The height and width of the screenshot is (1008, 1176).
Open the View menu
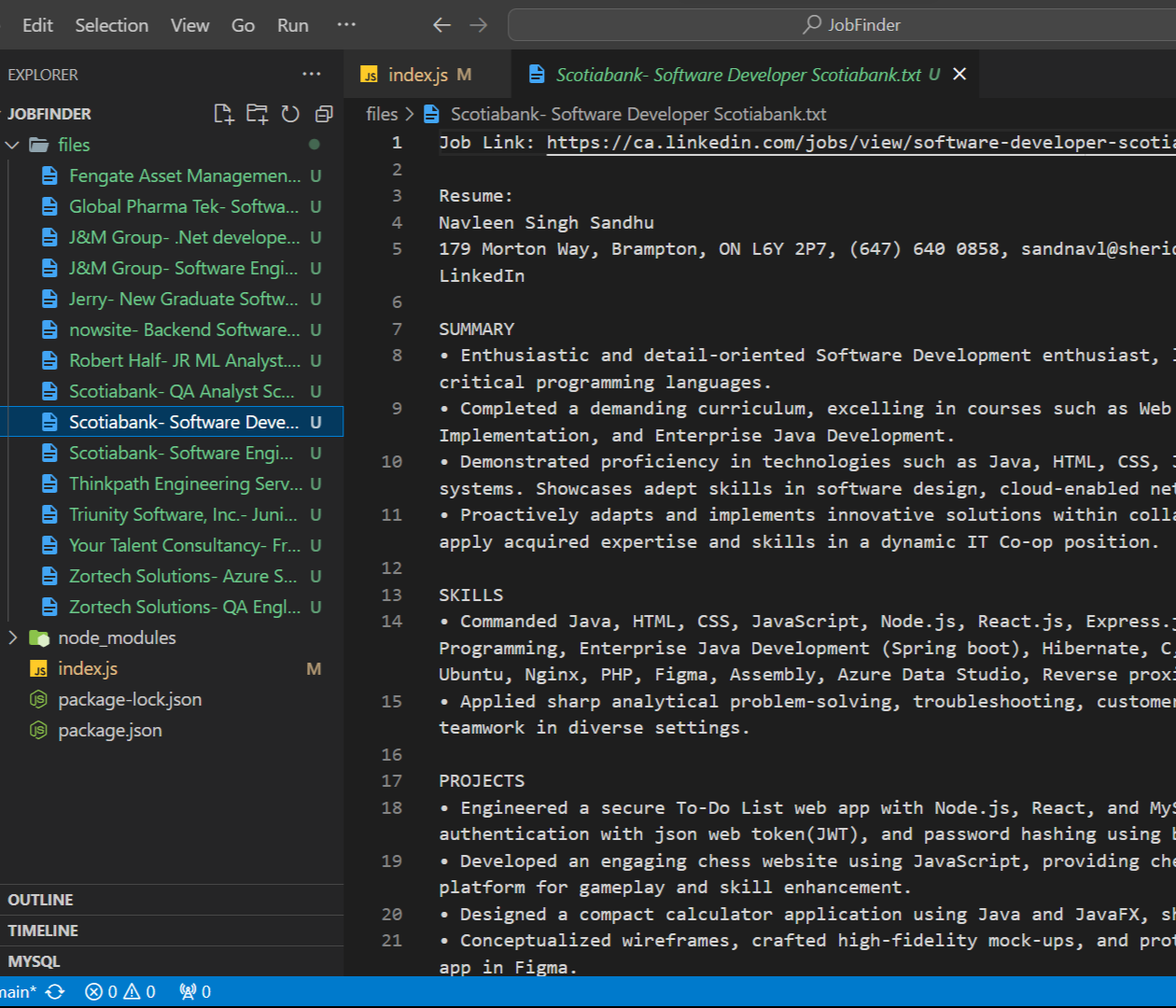point(189,25)
